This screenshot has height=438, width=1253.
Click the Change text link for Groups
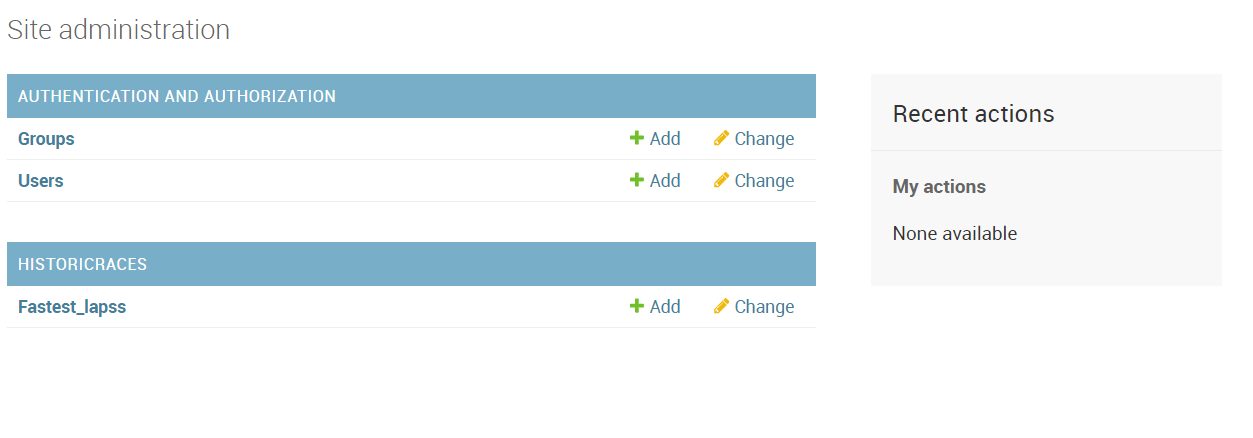(764, 139)
